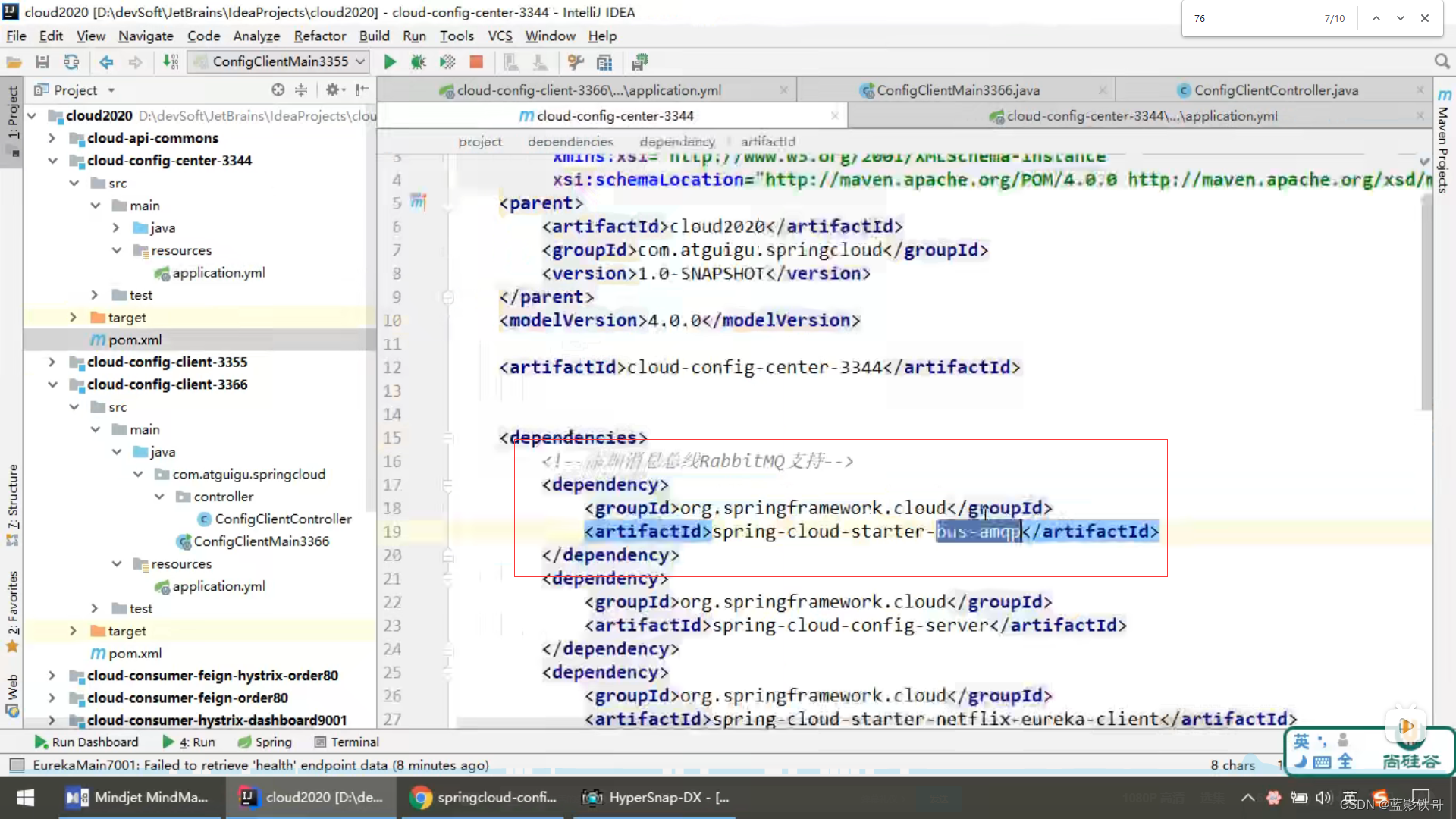
Task: Expand the cloud-consumer-feign-hystrix-order80 module
Action: pos(52,676)
